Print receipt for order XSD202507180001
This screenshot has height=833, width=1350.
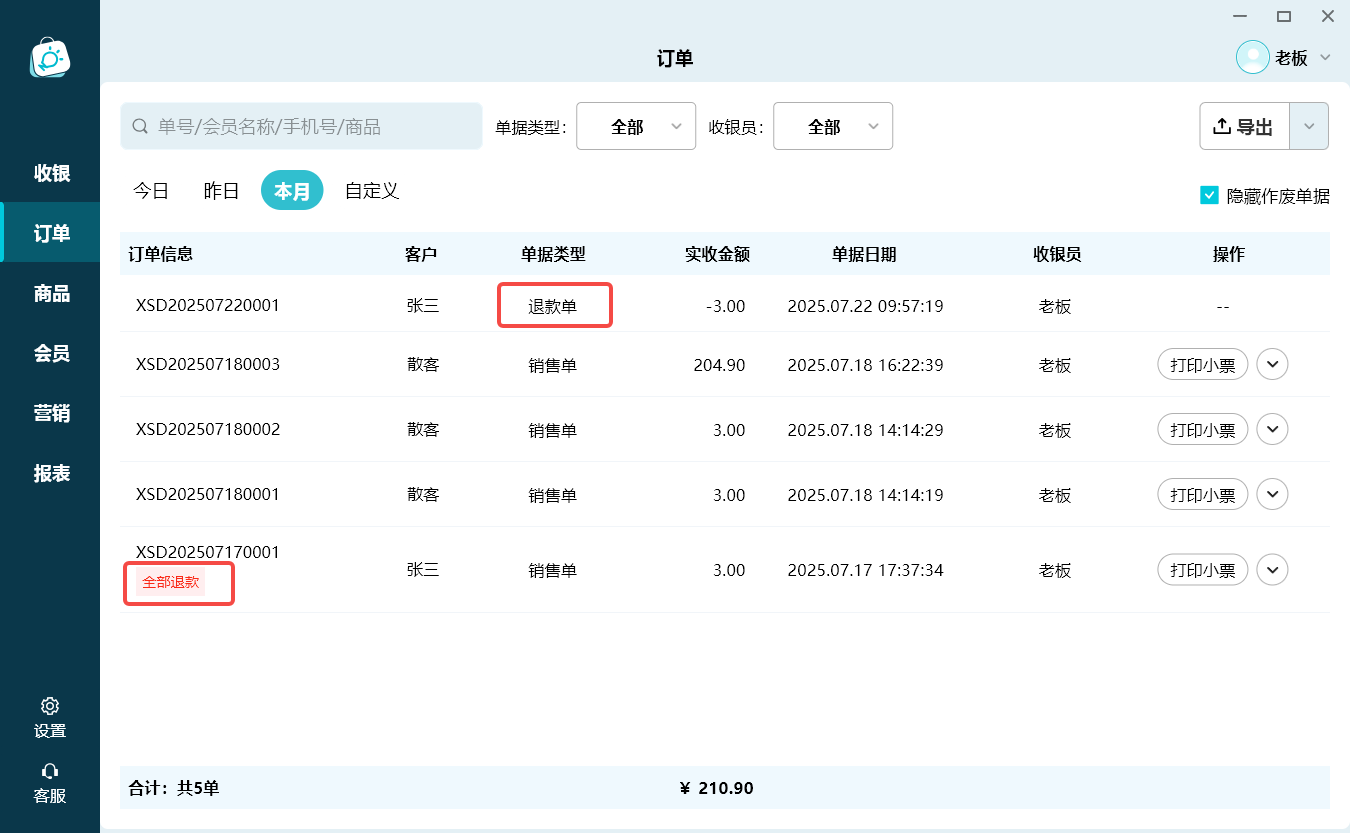click(x=1203, y=495)
